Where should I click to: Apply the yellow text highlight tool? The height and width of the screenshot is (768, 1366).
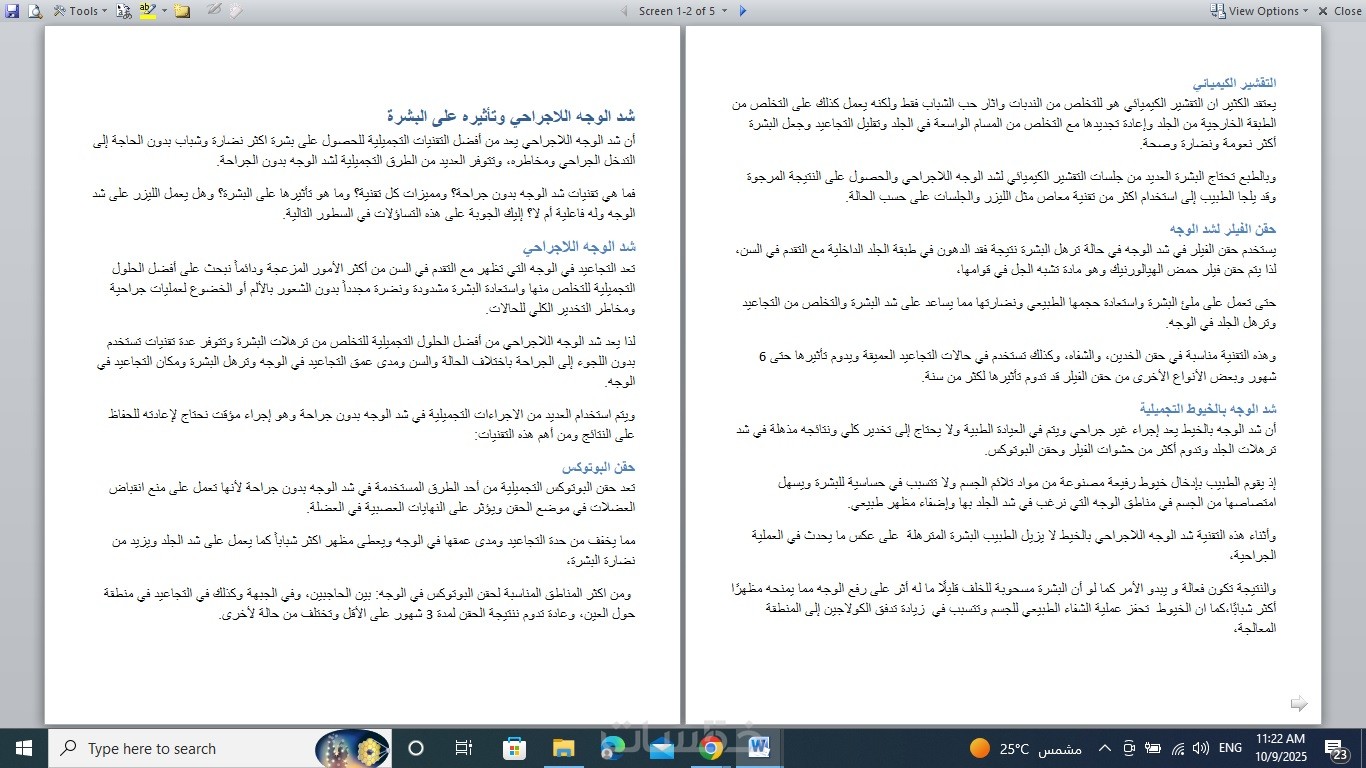(x=147, y=11)
